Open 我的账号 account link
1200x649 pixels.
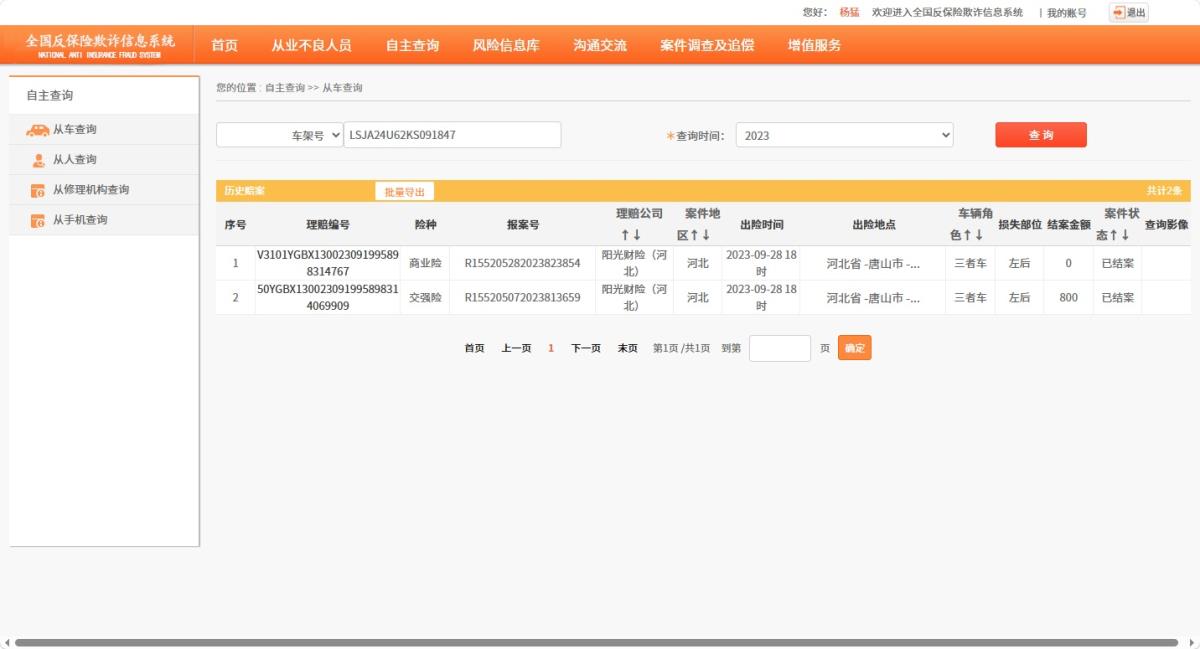(x=1067, y=13)
